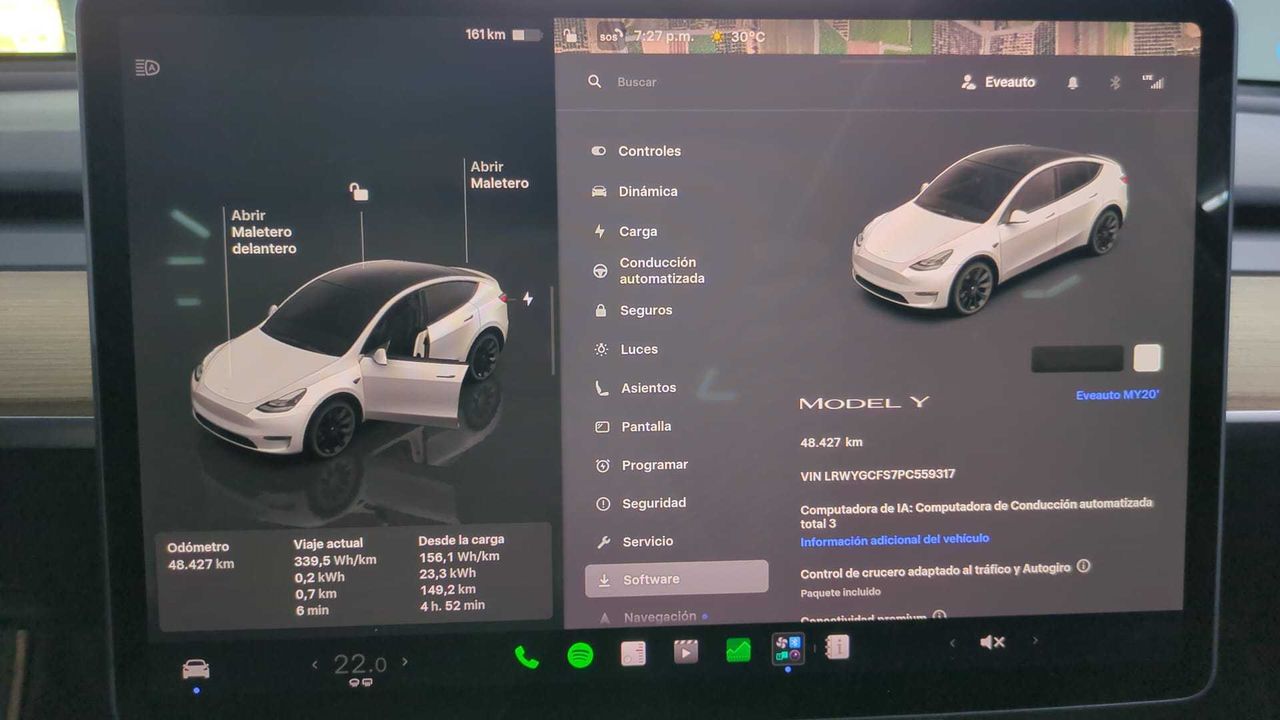1280x720 pixels.
Task: Open the green energy graph app
Action: click(x=738, y=651)
